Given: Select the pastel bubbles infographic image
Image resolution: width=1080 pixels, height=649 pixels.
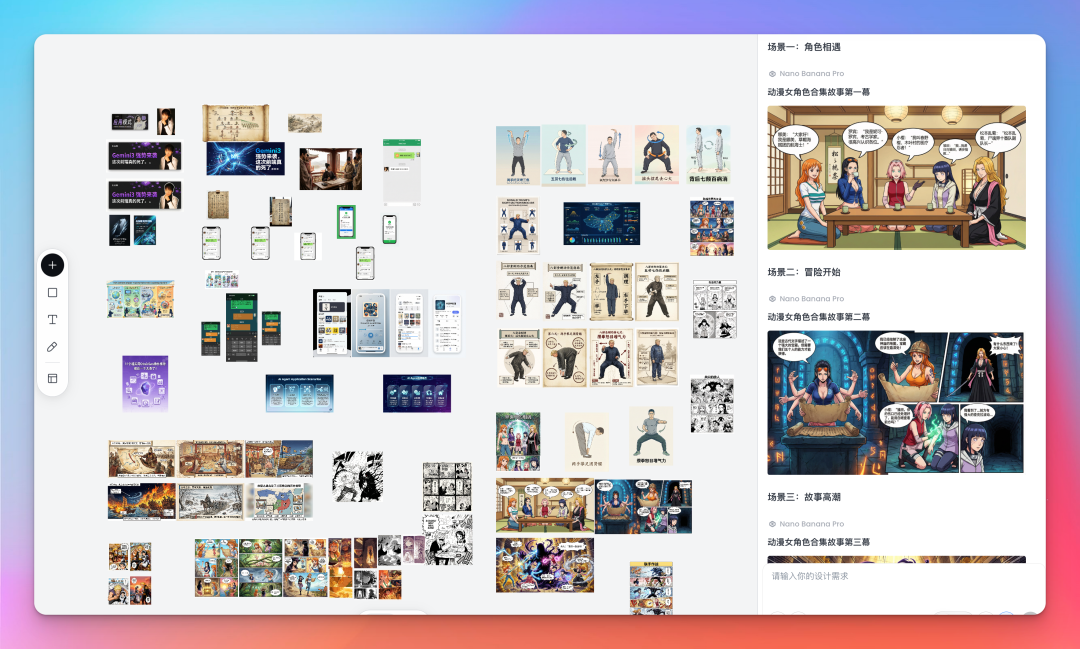Looking at the screenshot, I should [141, 299].
